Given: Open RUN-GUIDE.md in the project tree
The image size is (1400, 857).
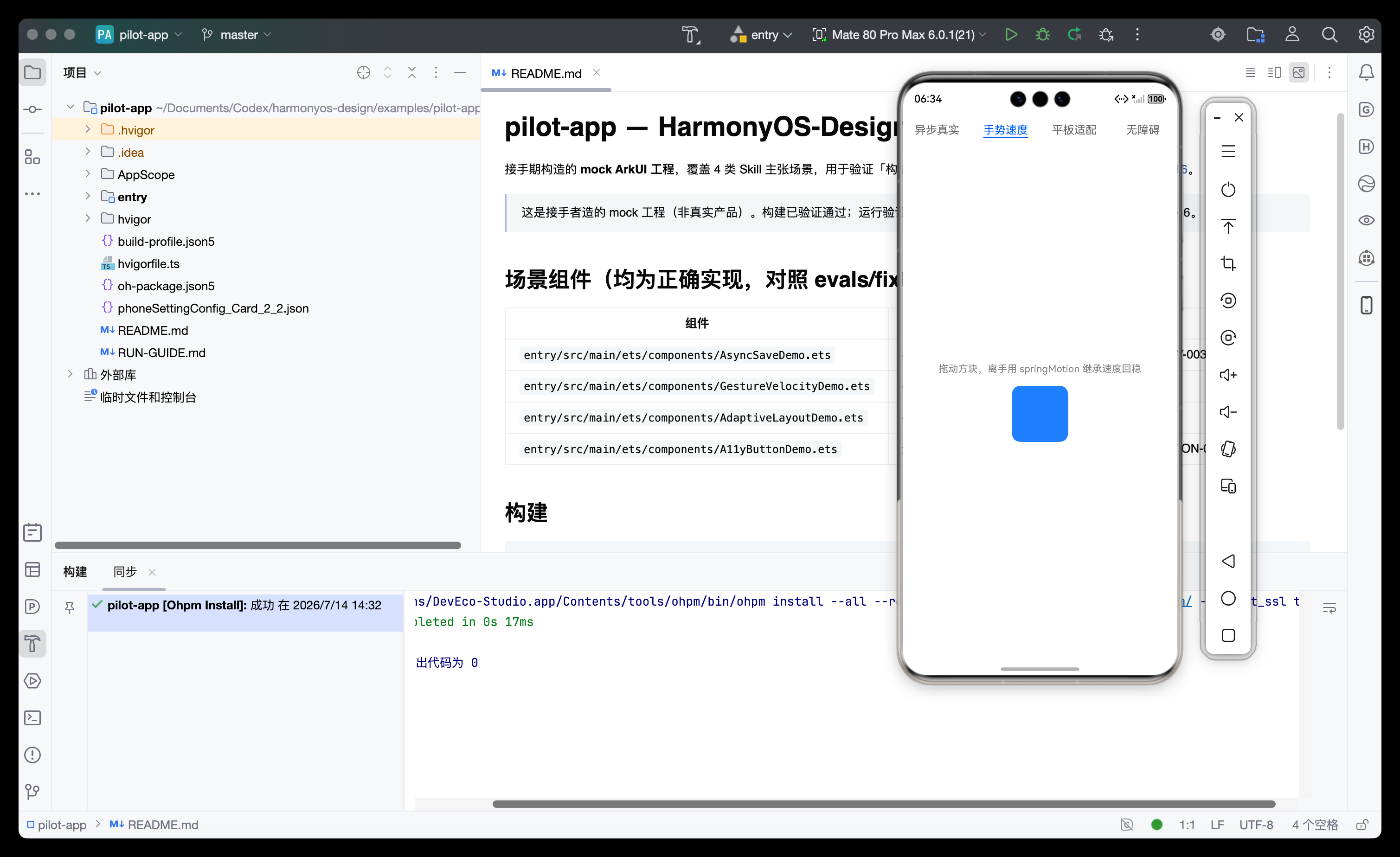Looking at the screenshot, I should pyautogui.click(x=161, y=353).
